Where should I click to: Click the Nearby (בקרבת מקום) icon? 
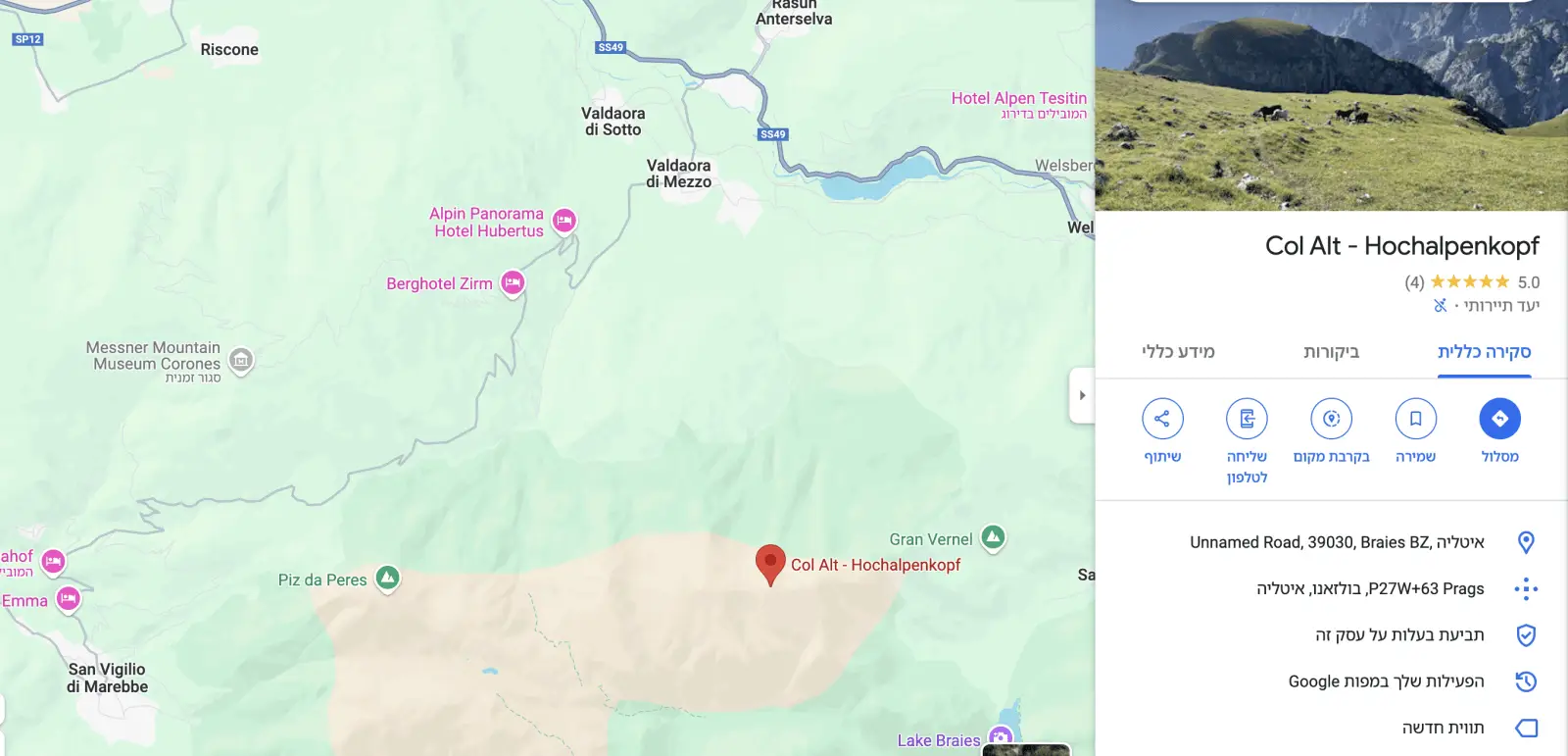tap(1331, 419)
